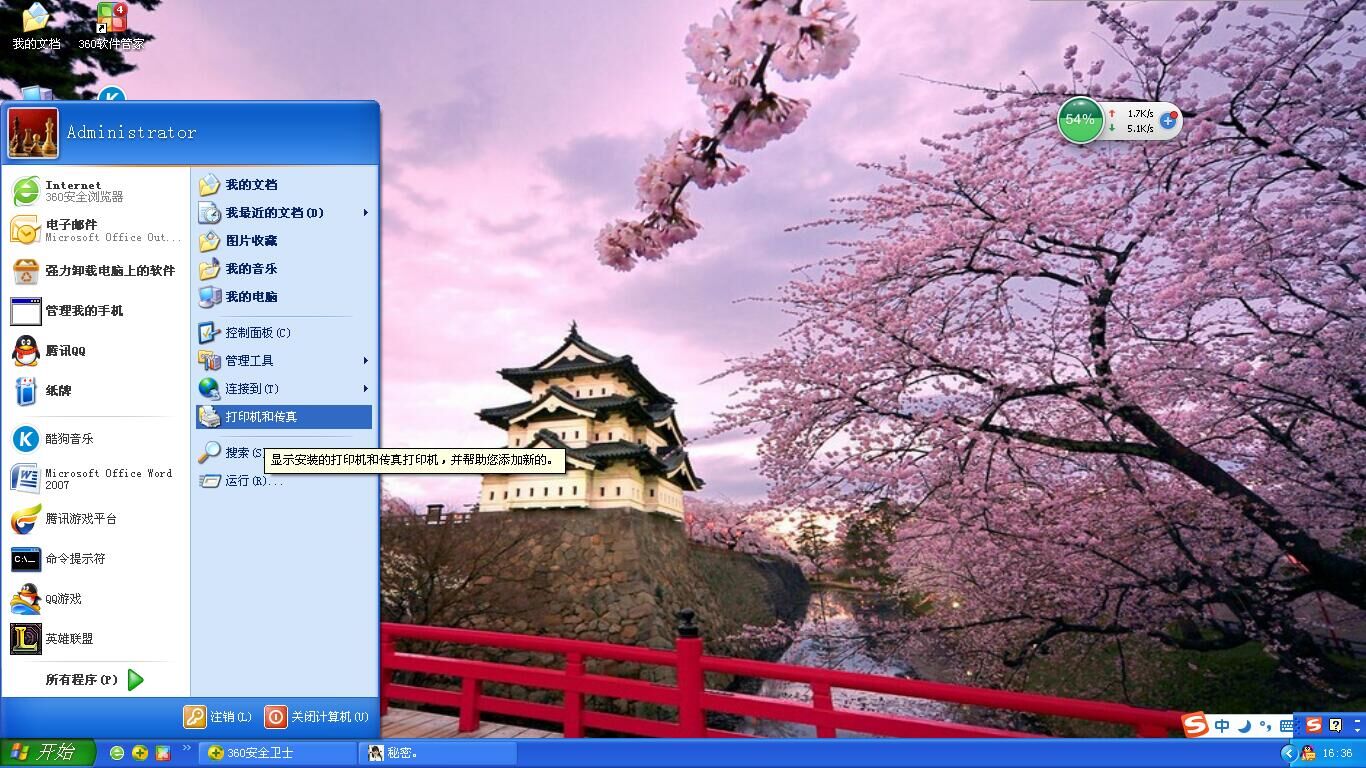Open 搜索 from the start menu

(231, 453)
